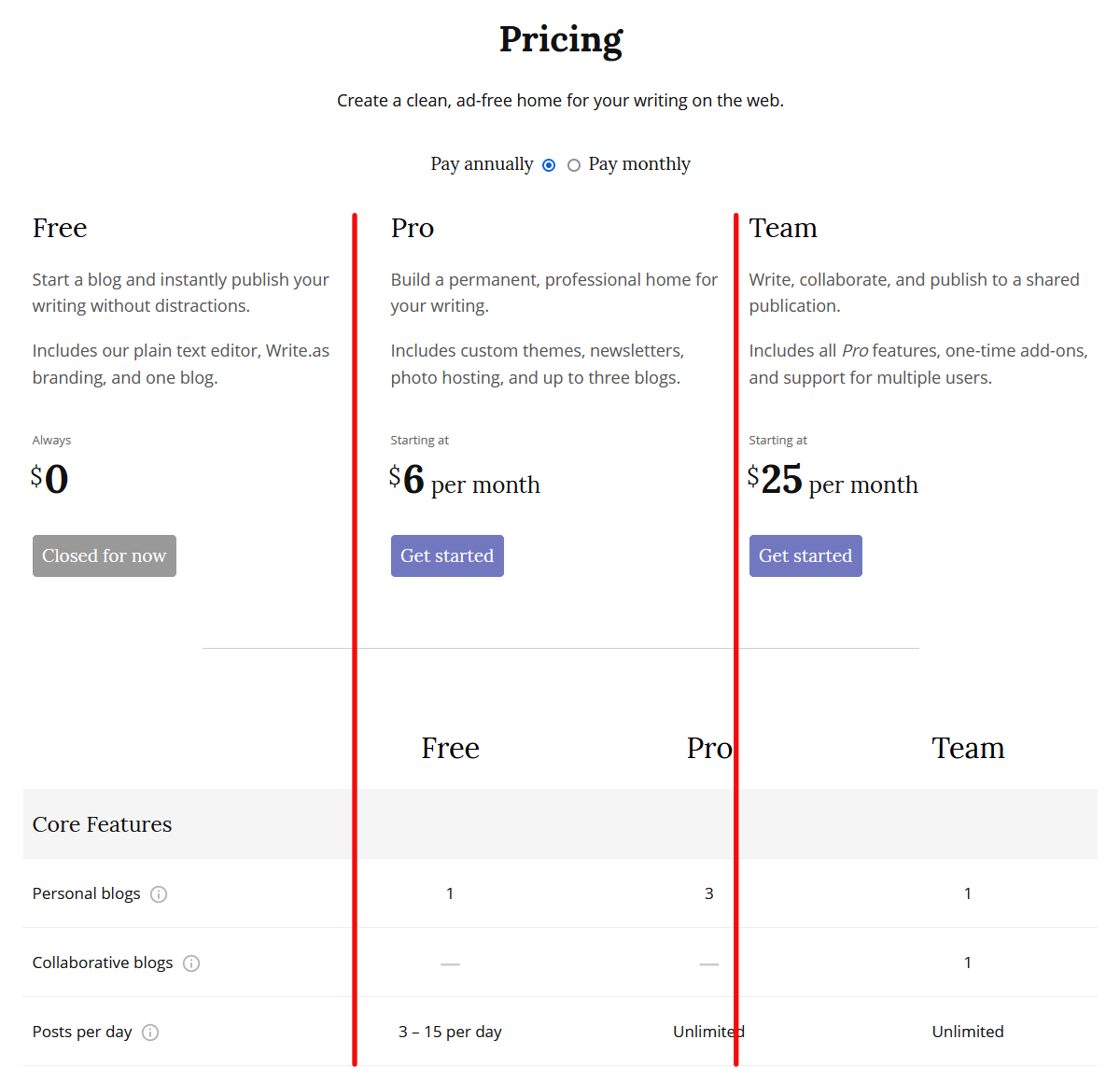
Task: Click the Free plan's $0 price
Action: [50, 479]
